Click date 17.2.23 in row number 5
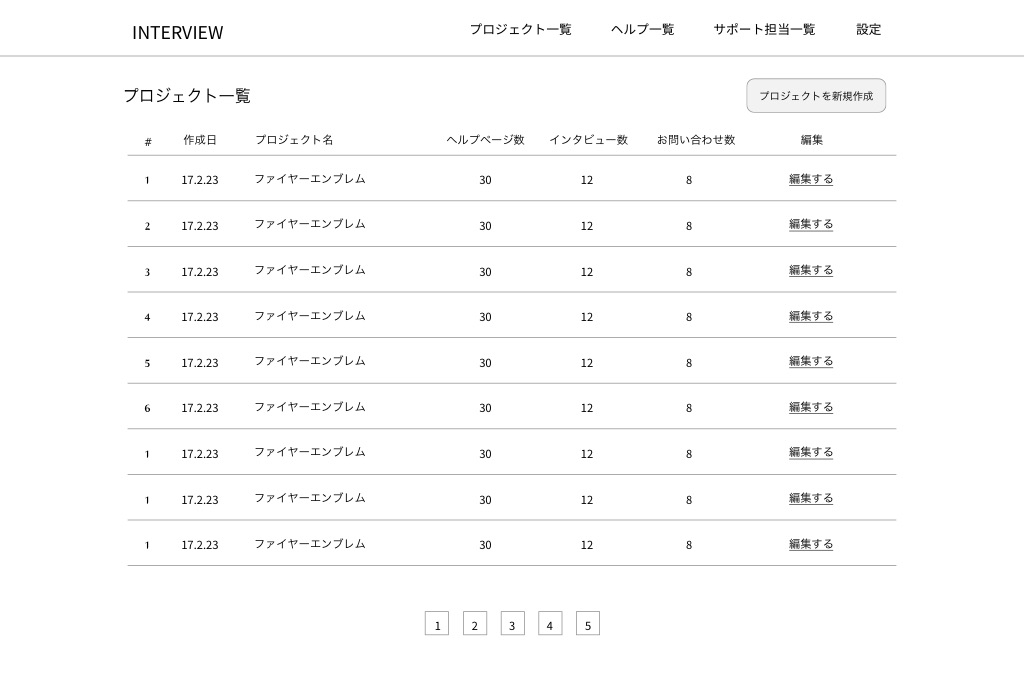 (x=200, y=363)
